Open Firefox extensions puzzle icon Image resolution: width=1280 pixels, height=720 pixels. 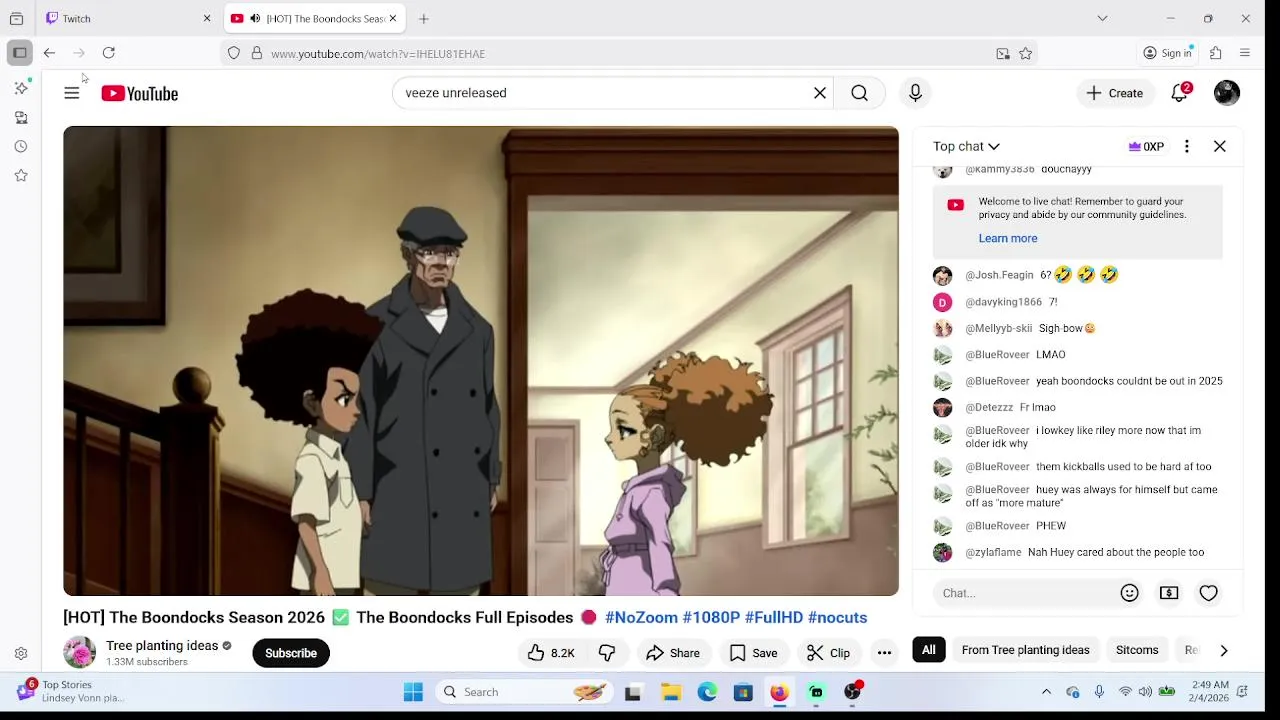[x=1216, y=53]
